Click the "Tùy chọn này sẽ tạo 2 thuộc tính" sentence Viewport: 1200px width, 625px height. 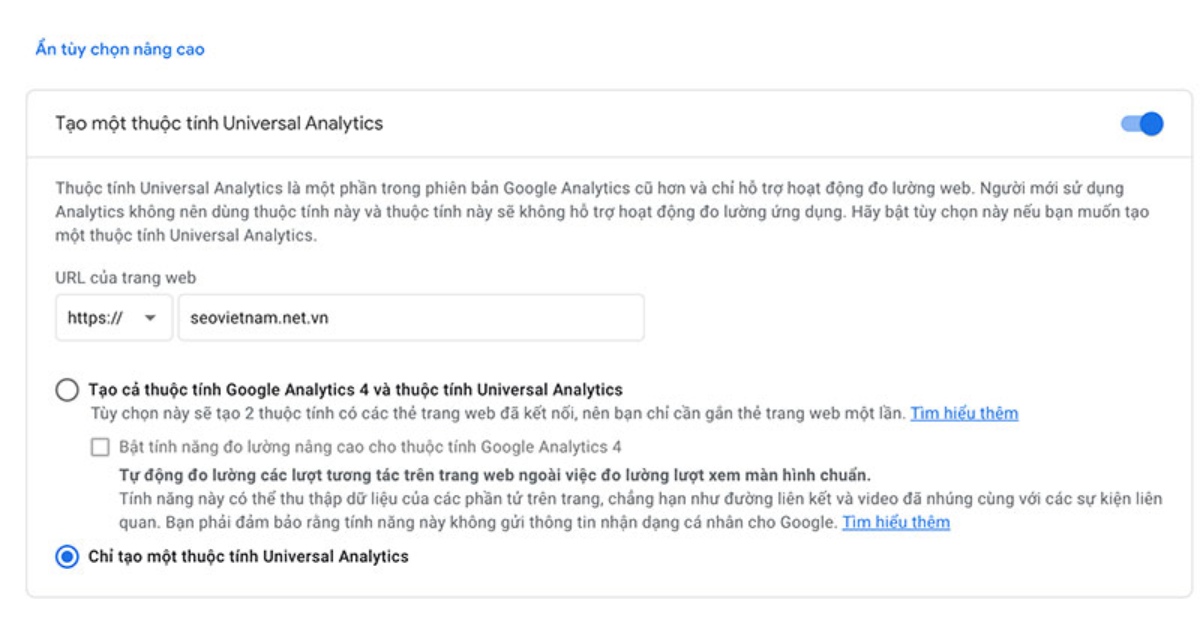498,413
